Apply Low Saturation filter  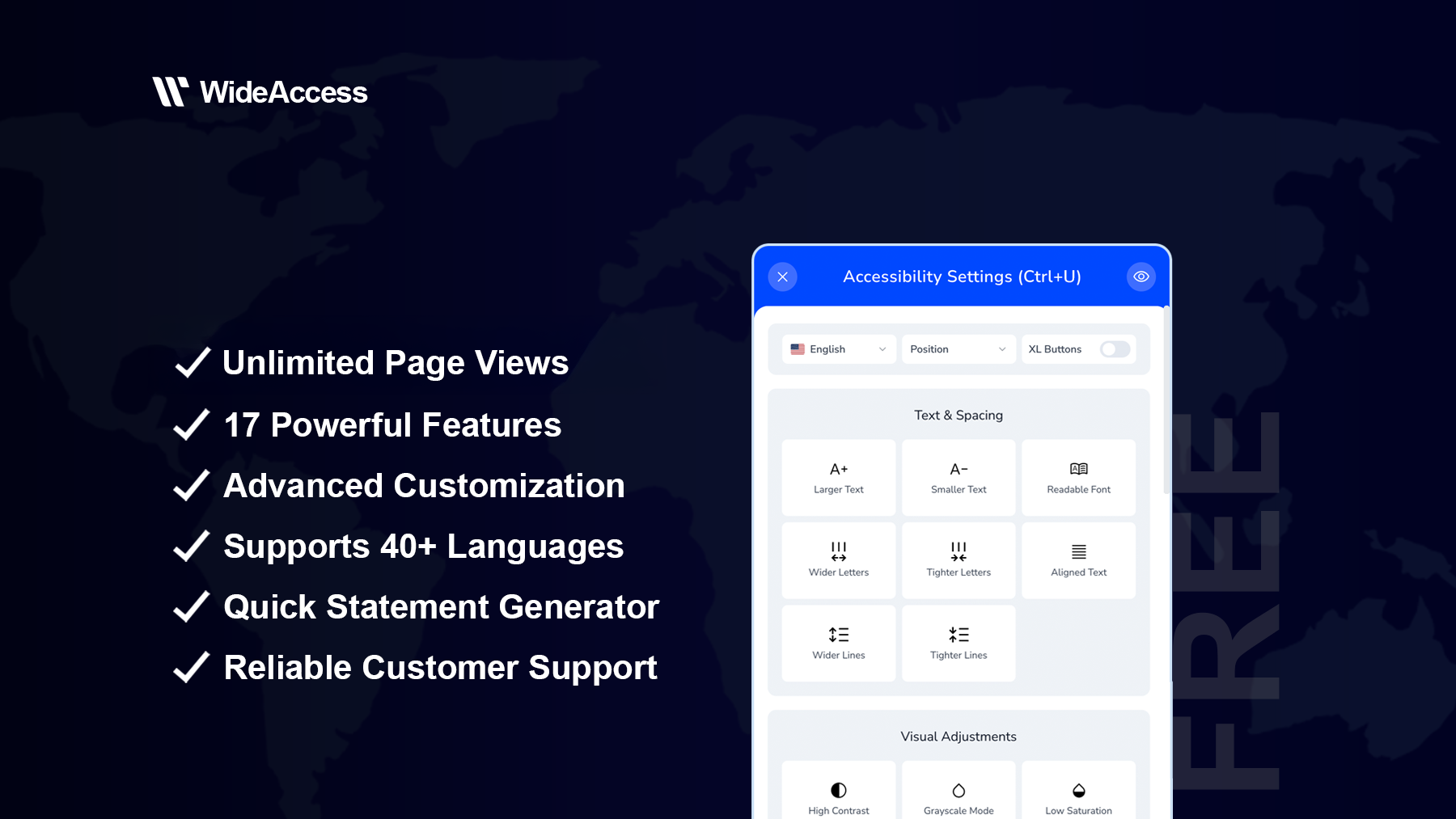(x=1078, y=796)
